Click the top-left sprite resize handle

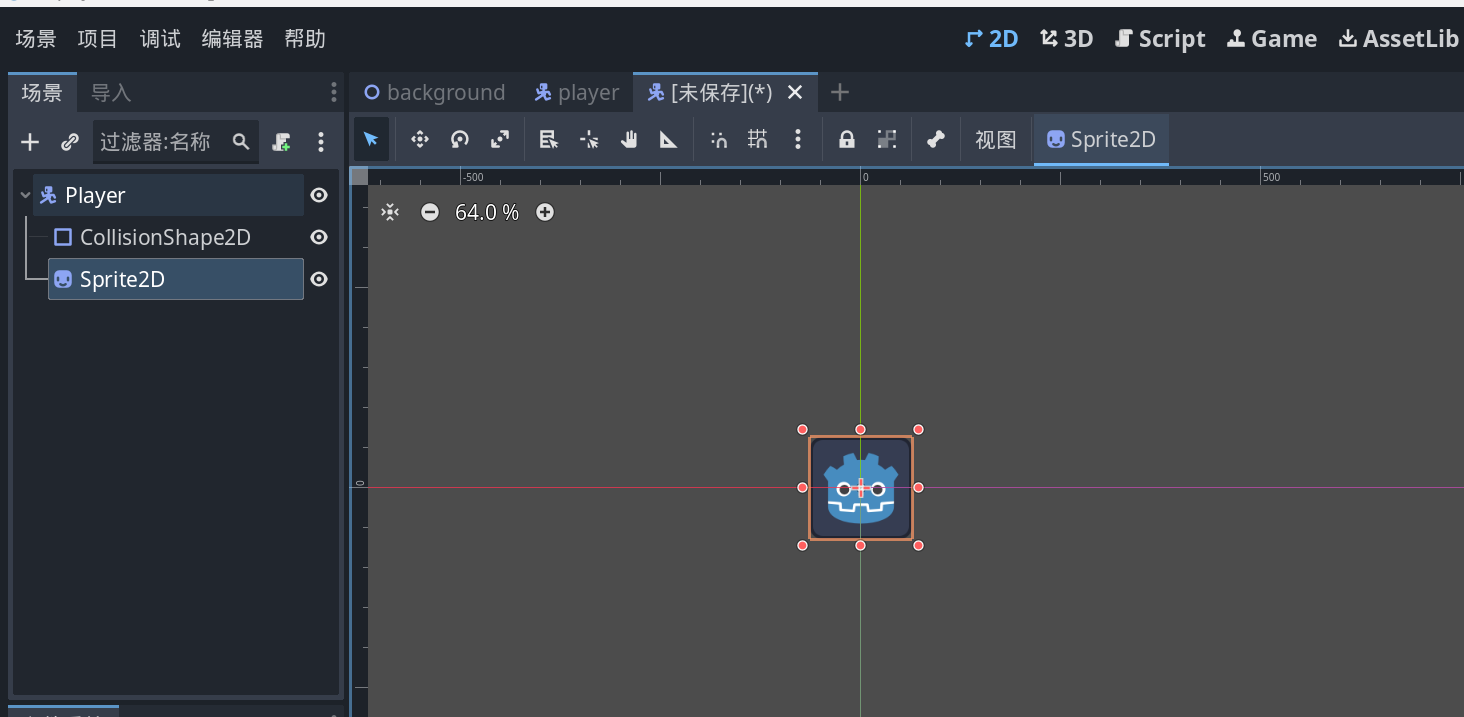point(802,429)
